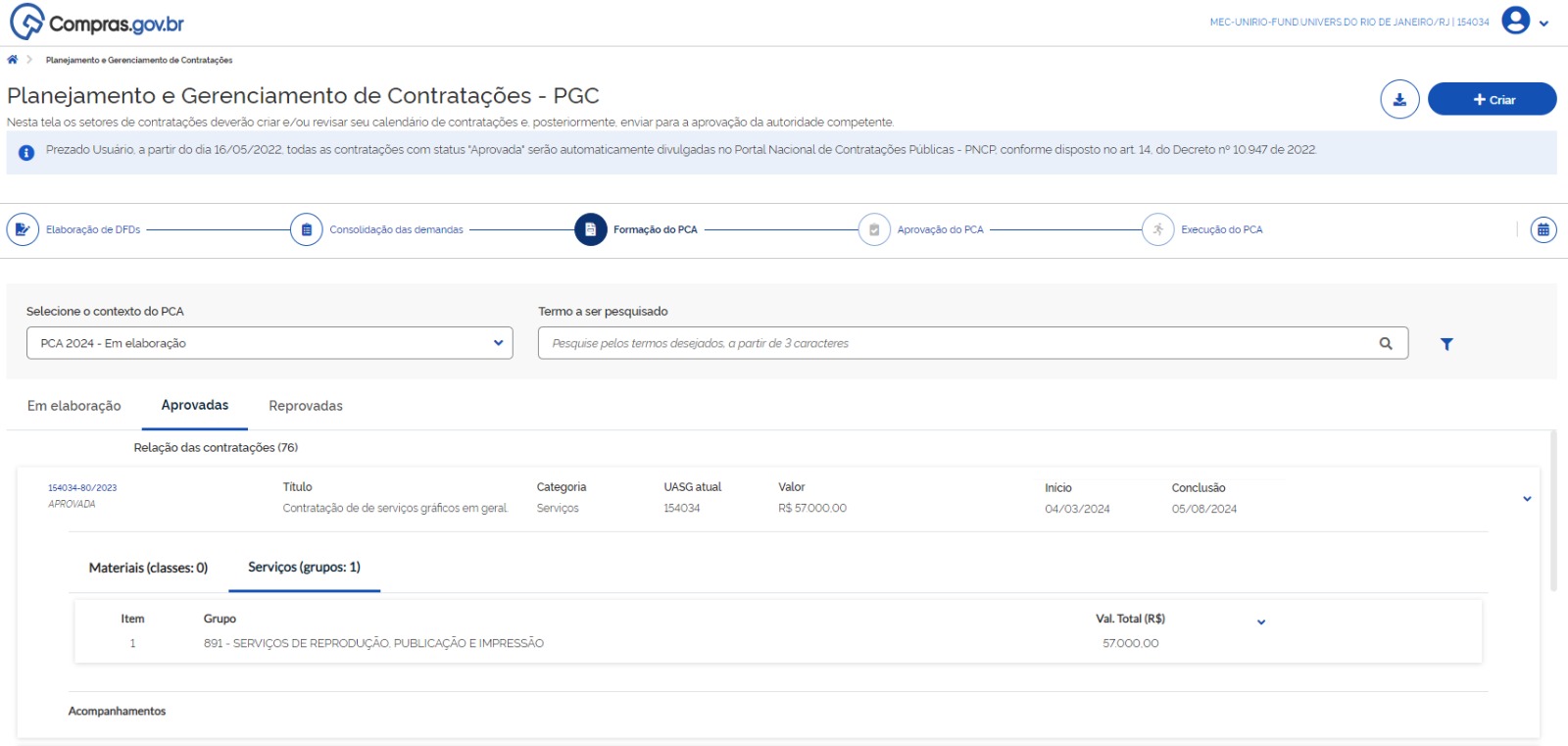The width and height of the screenshot is (1568, 746).
Task: Click the Execução do PCA step icon
Action: pyautogui.click(x=1157, y=229)
